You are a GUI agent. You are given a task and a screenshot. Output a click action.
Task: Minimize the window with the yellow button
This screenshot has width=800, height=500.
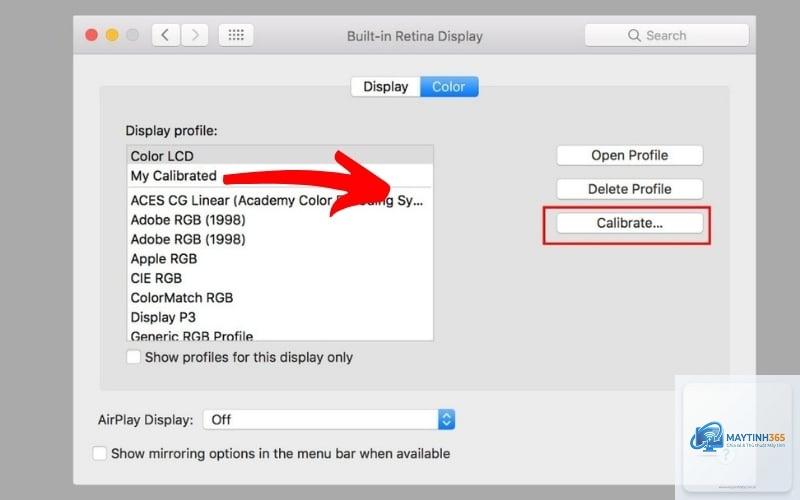[112, 35]
